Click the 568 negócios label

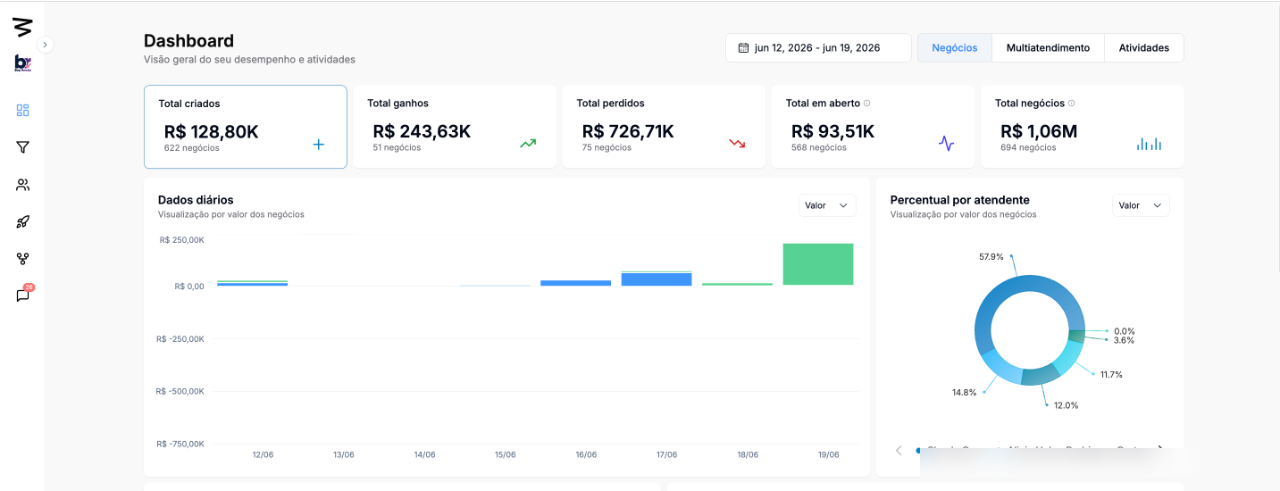[x=819, y=148]
